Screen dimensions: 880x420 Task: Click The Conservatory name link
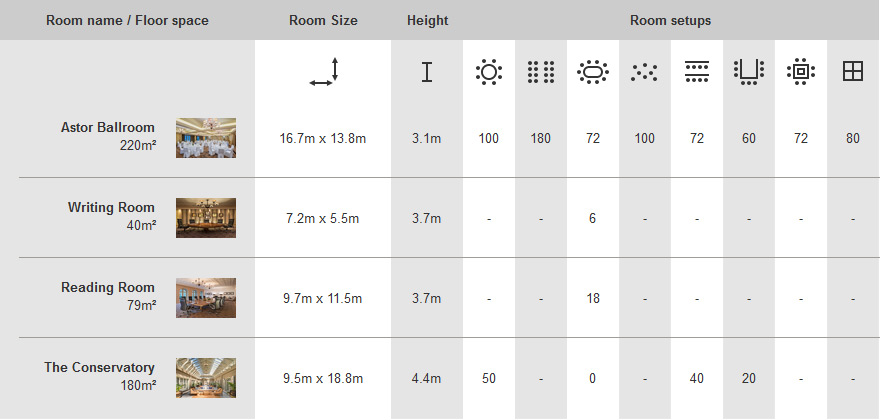99,367
